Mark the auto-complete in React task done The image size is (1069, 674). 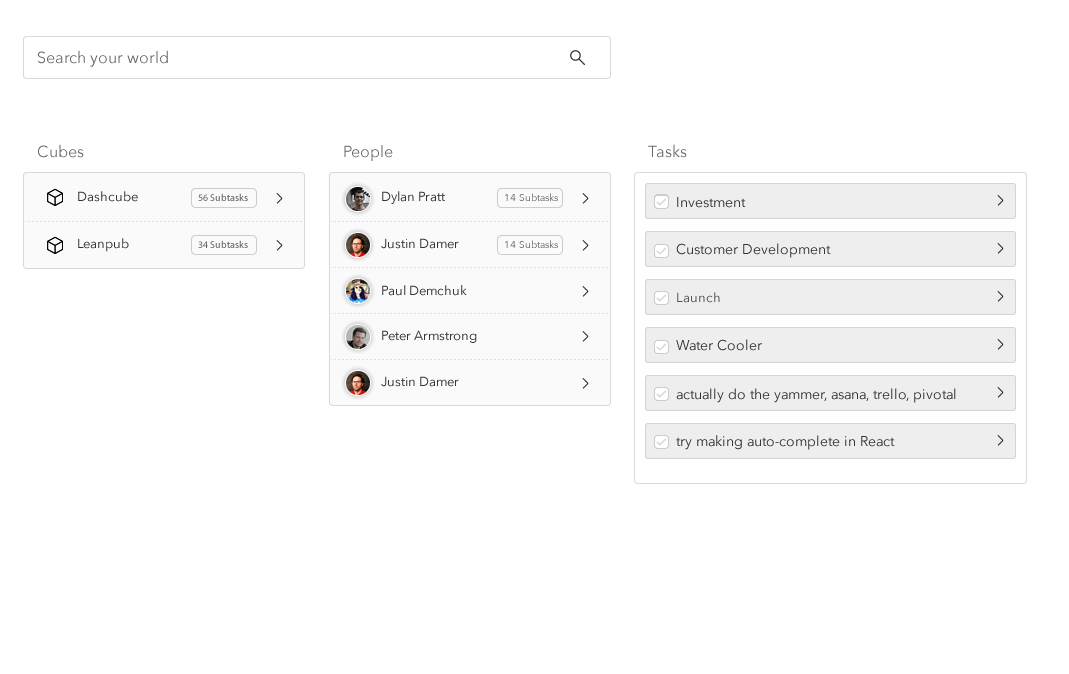point(661,442)
